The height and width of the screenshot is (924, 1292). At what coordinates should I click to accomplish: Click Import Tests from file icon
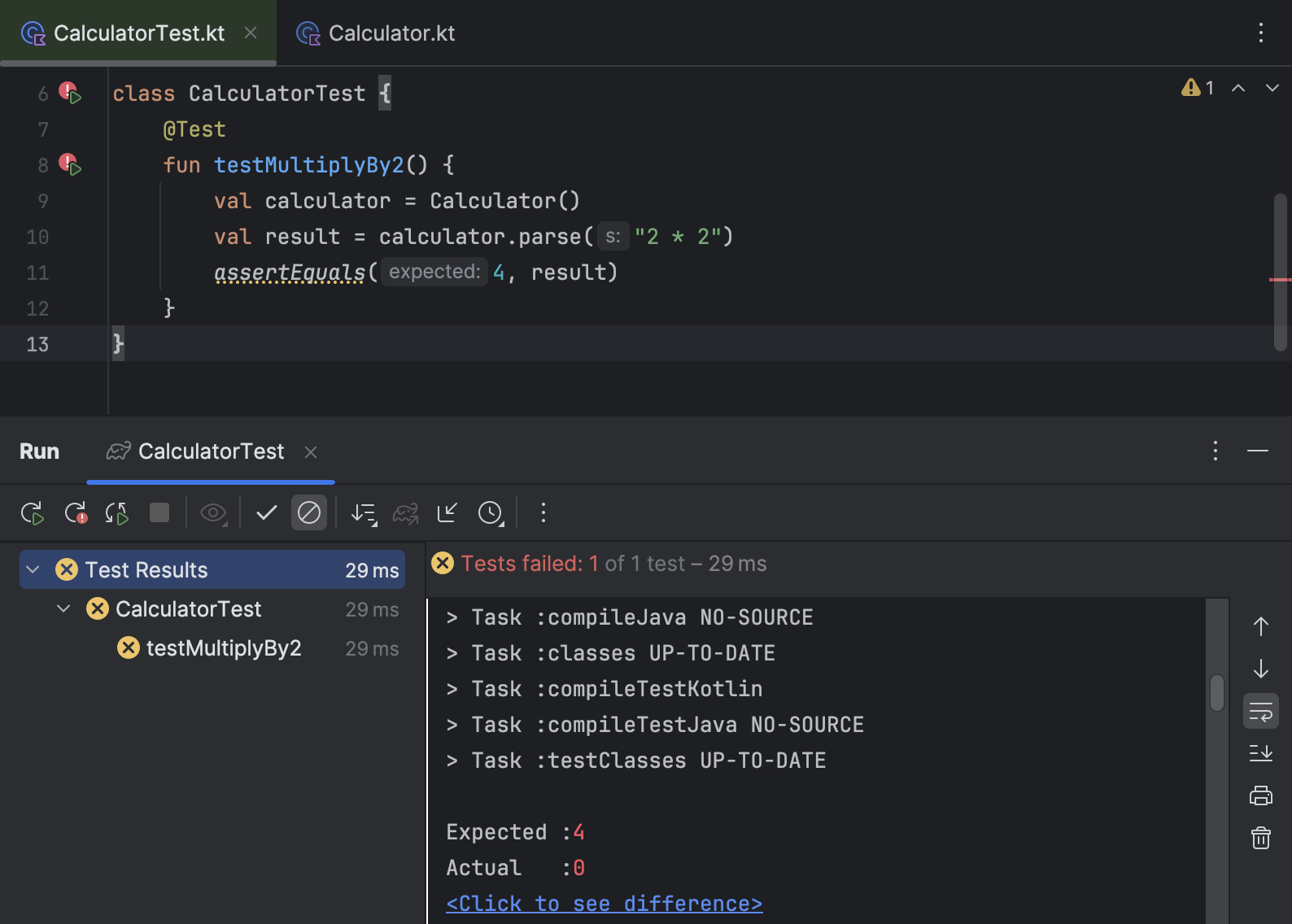(x=447, y=512)
